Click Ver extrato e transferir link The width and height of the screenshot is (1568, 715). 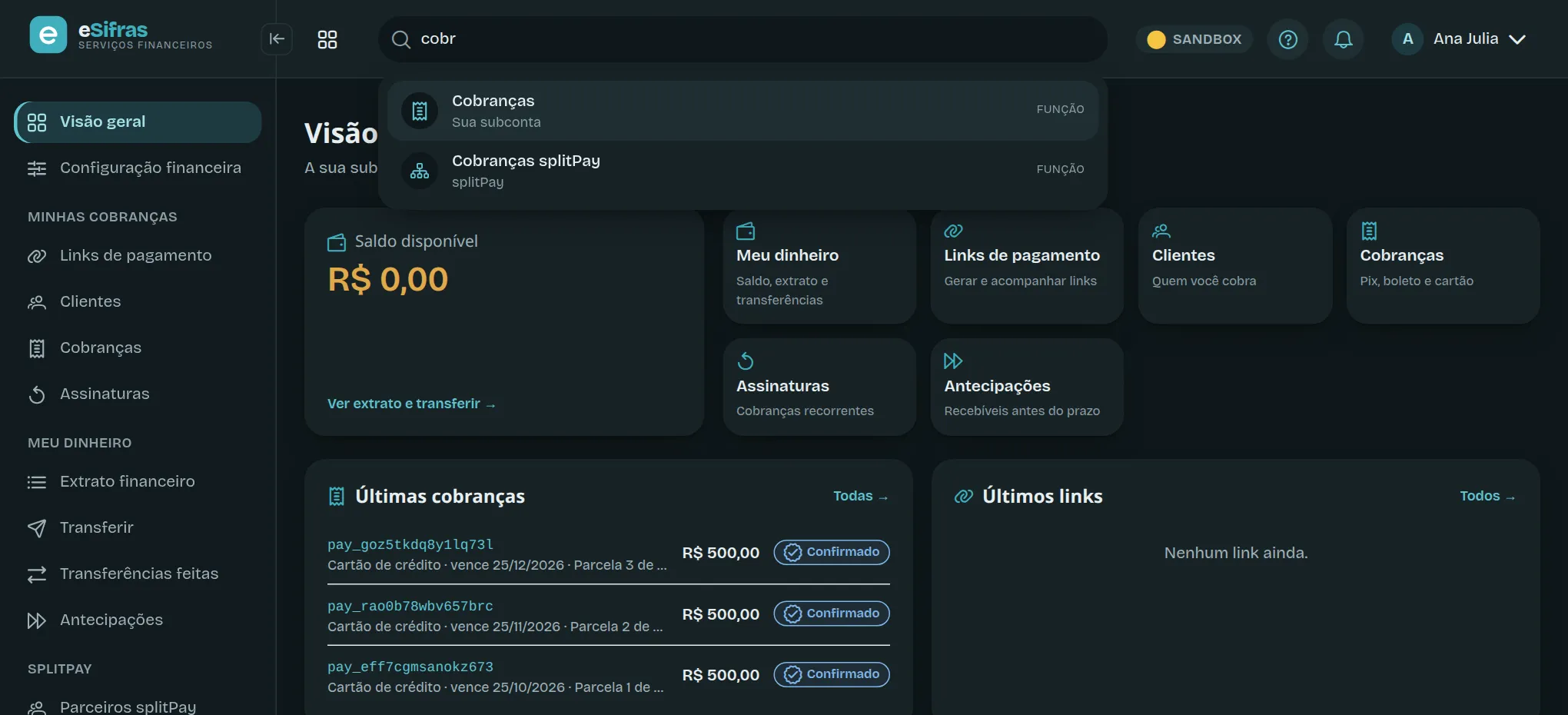pos(411,404)
